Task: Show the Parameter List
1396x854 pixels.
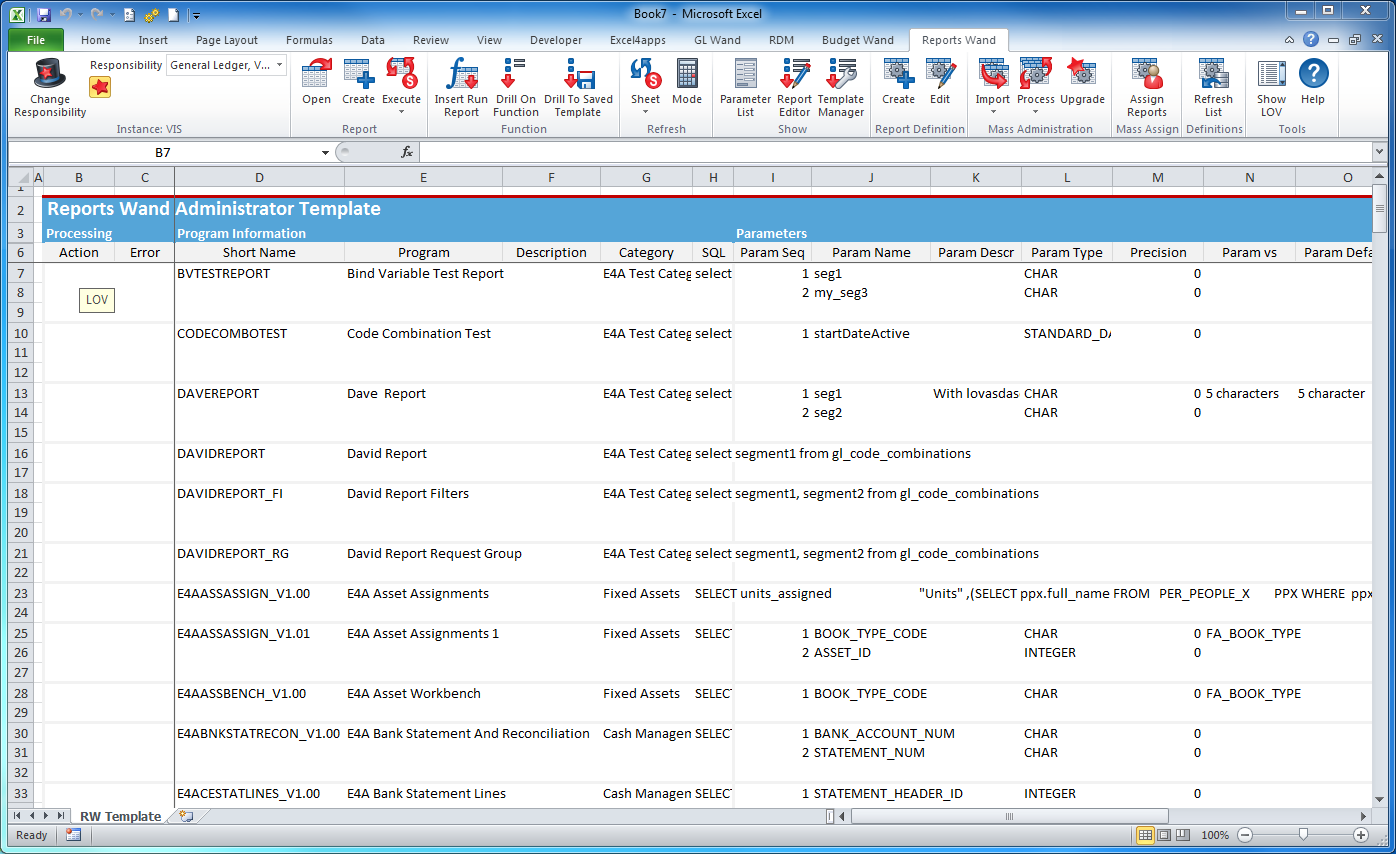Action: pyautogui.click(x=745, y=88)
